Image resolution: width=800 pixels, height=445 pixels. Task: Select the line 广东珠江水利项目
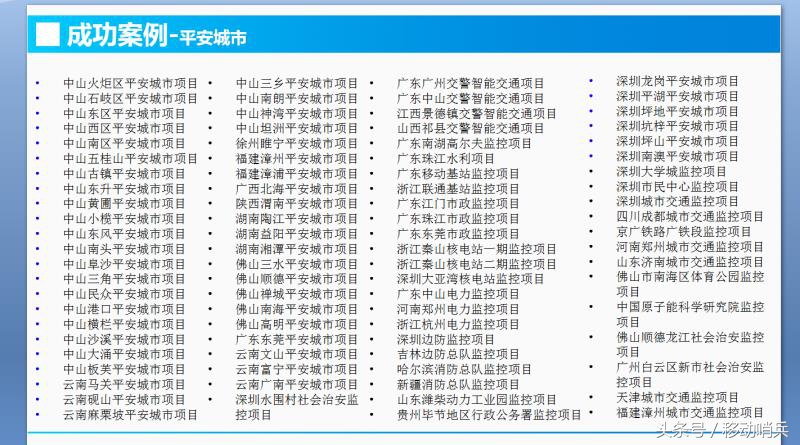[446, 158]
